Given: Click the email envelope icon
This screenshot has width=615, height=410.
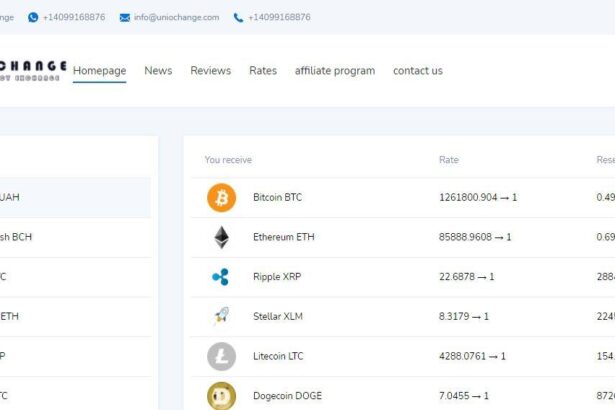Looking at the screenshot, I should (x=125, y=18).
